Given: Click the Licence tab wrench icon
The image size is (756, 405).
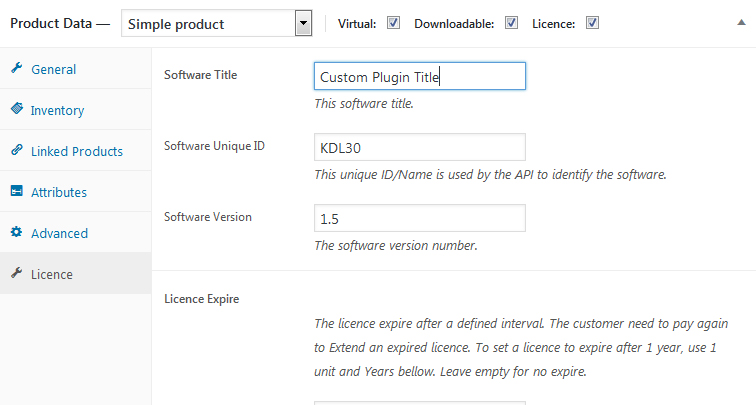Looking at the screenshot, I should click(17, 273).
